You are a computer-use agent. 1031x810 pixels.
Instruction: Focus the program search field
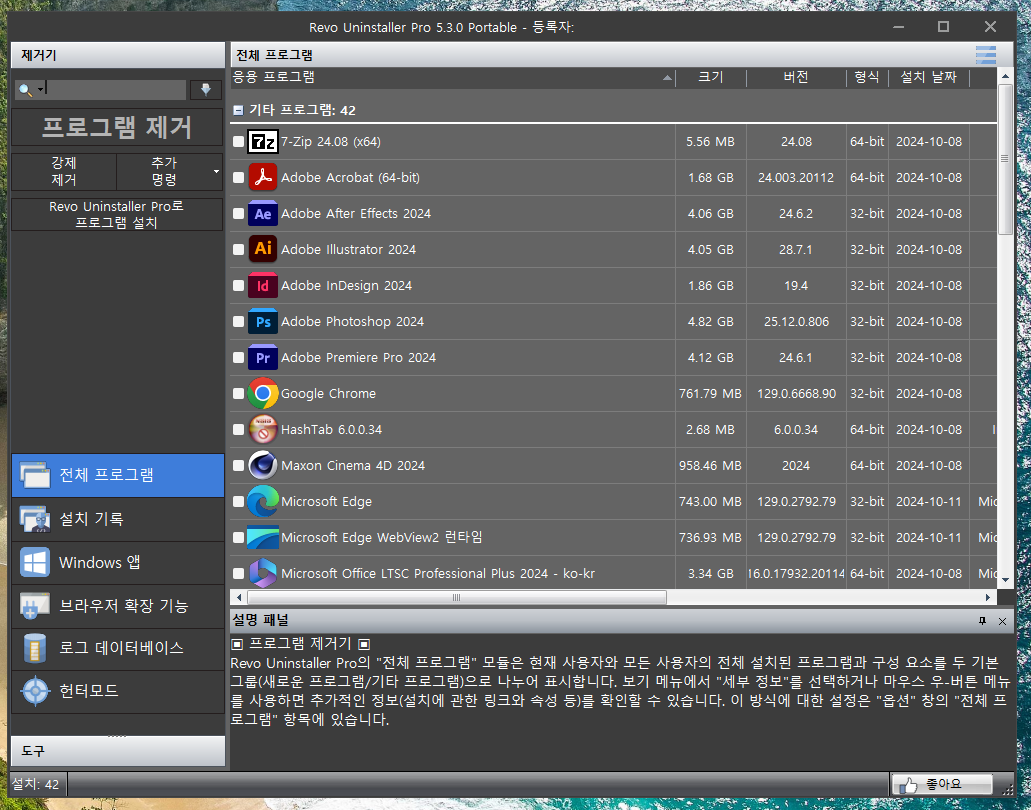115,90
